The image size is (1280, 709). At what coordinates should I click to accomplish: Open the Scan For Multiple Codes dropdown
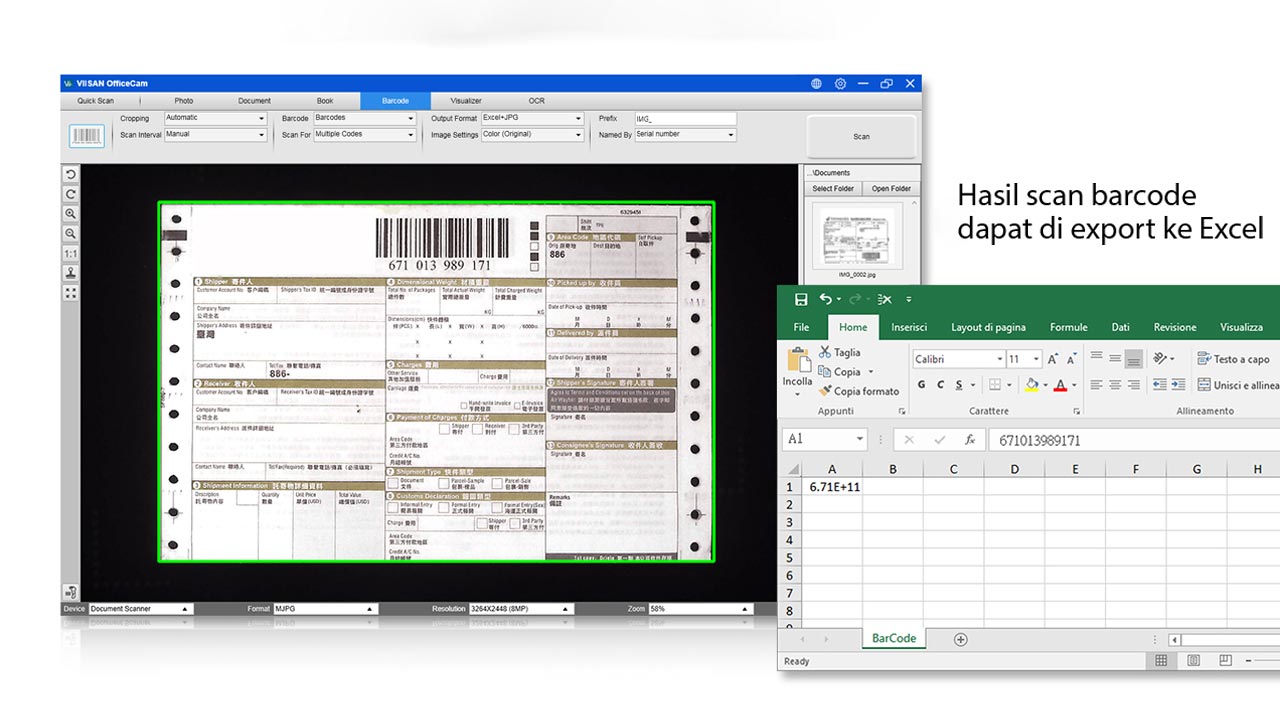click(x=364, y=135)
